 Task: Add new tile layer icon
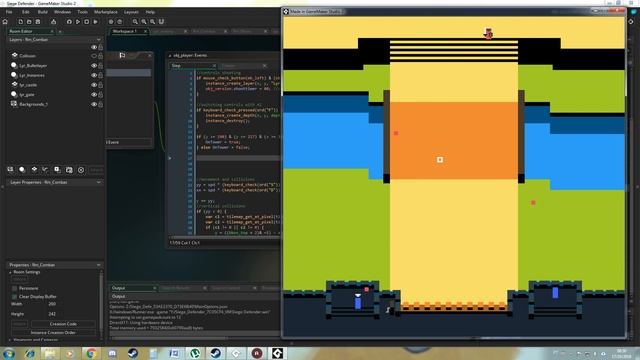pyautogui.click(x=34, y=169)
